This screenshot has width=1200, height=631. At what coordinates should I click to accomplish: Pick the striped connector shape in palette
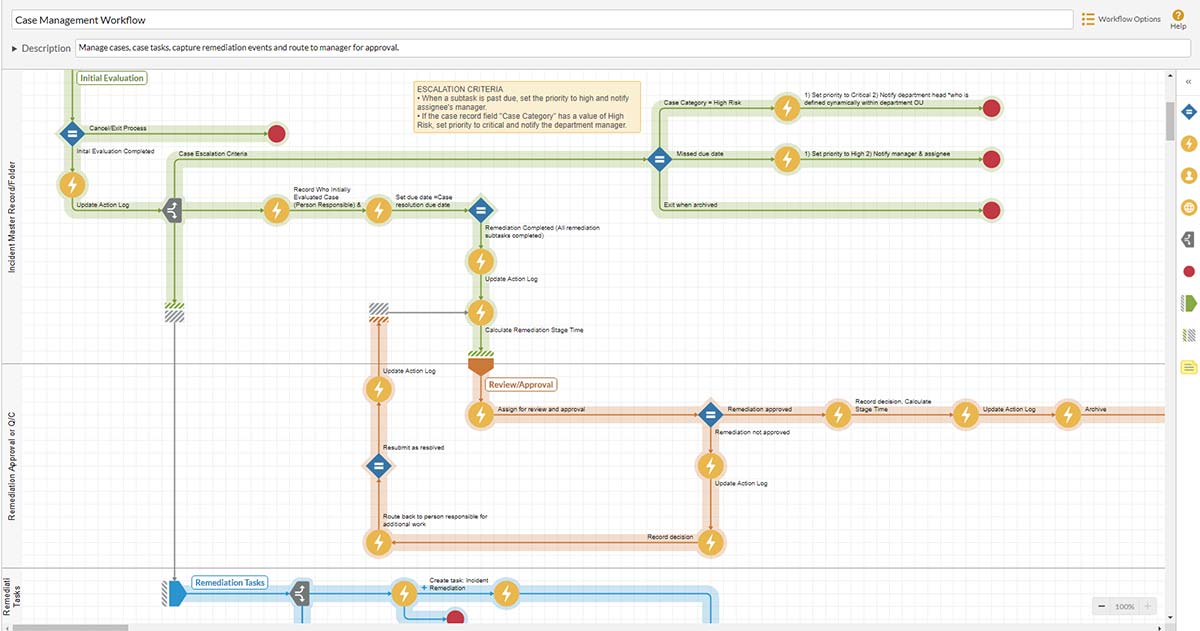tap(1189, 335)
